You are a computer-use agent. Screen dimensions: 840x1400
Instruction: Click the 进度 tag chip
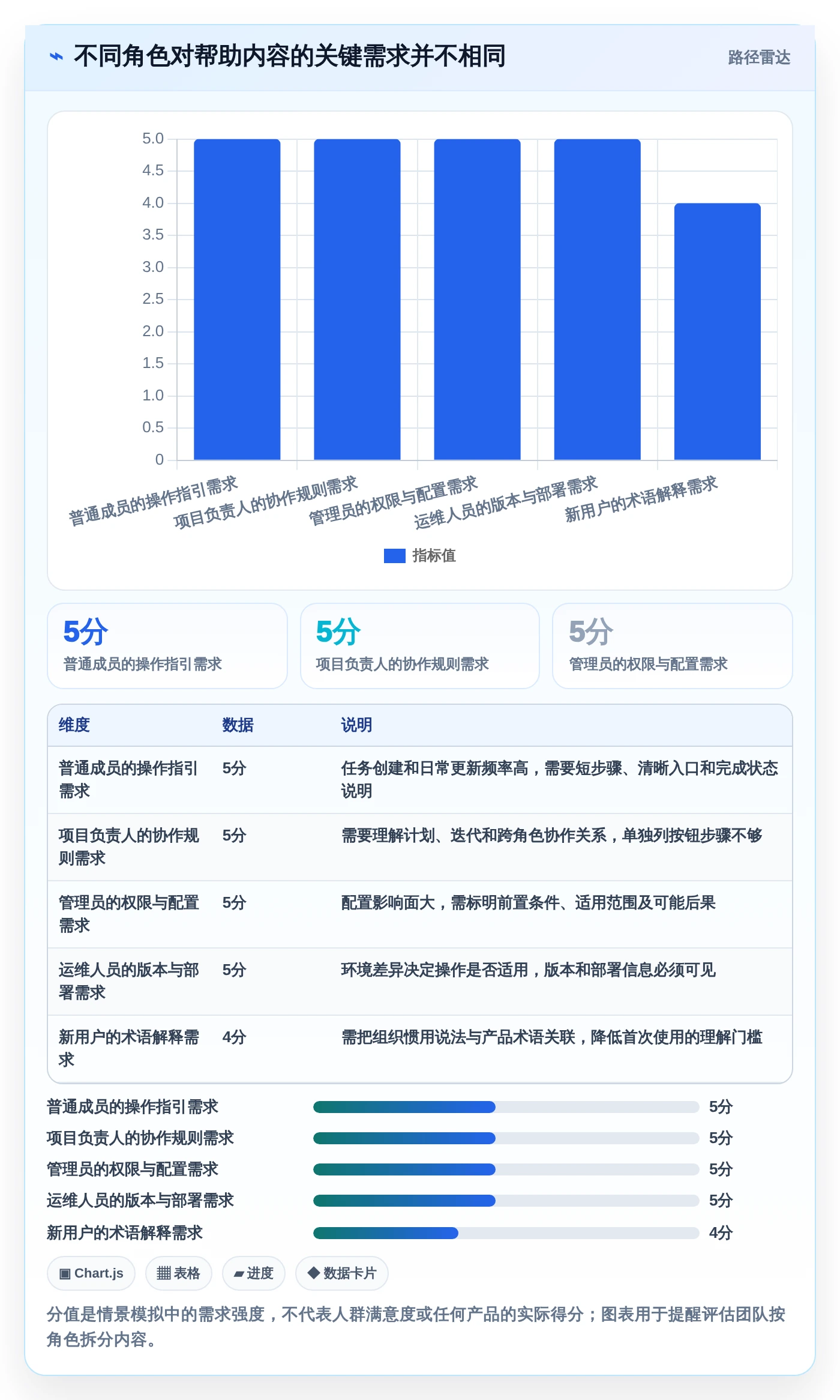(x=253, y=1273)
